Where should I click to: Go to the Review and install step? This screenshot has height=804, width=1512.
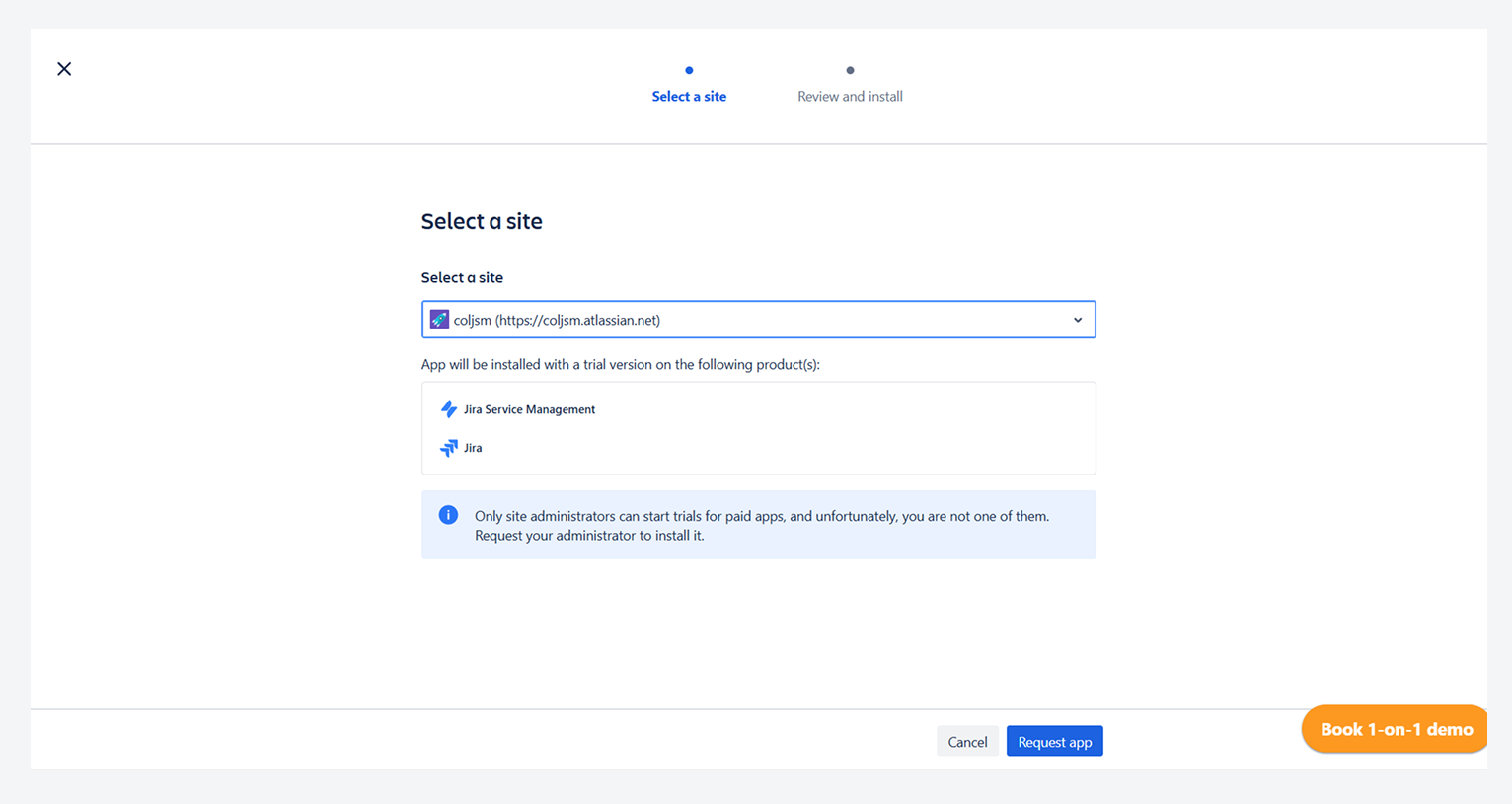point(850,97)
